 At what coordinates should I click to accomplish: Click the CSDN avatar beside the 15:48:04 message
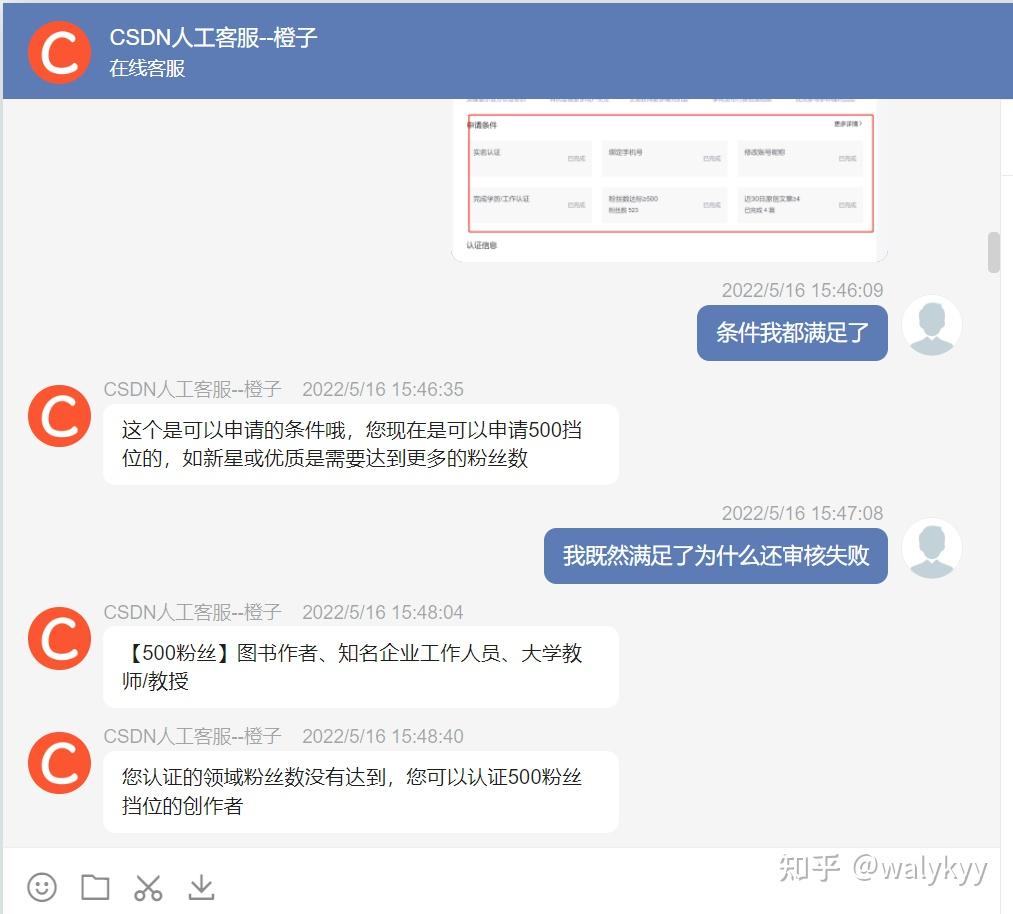[58, 639]
